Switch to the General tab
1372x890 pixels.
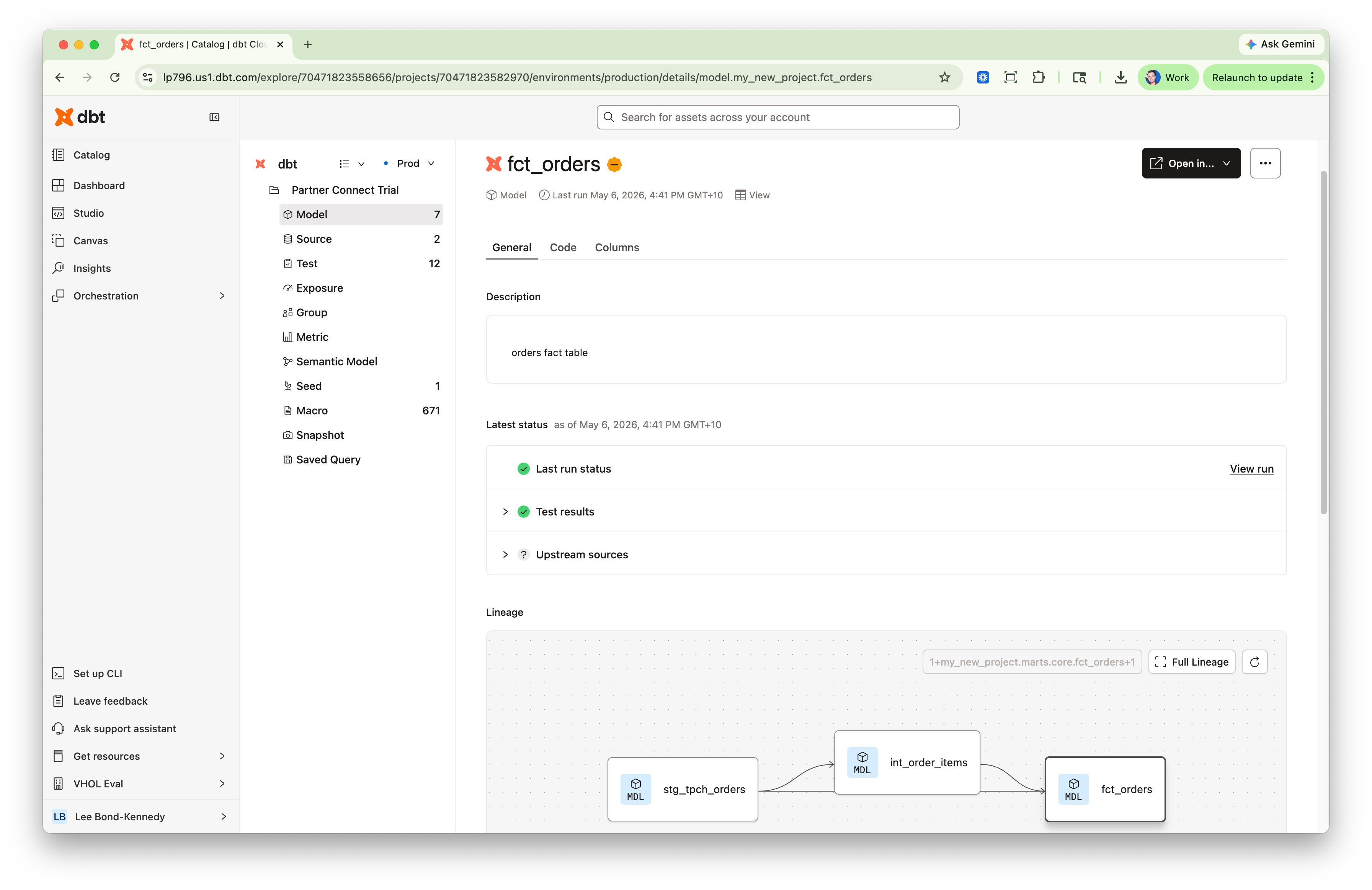click(x=511, y=247)
